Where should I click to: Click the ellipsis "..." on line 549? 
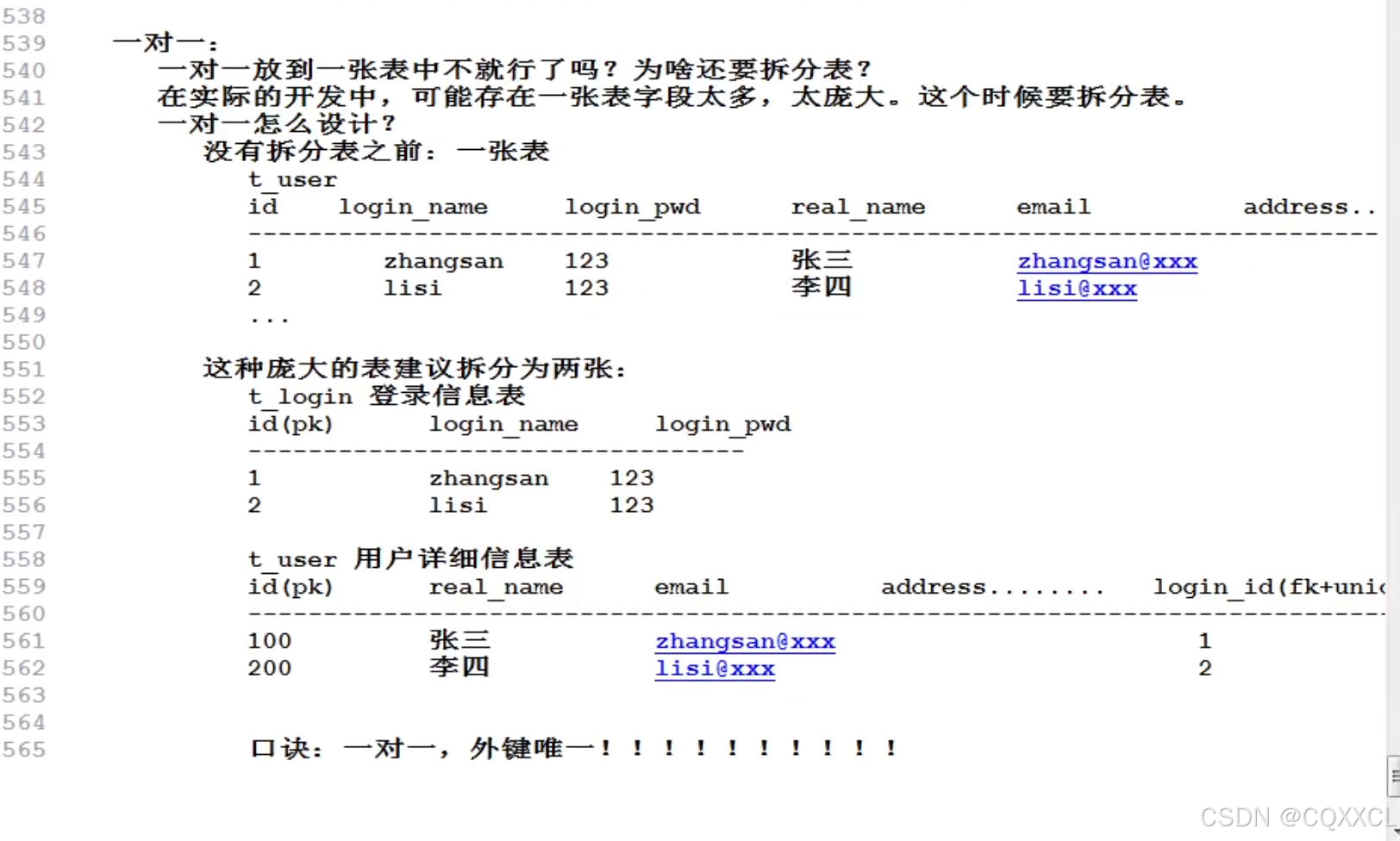(x=269, y=320)
